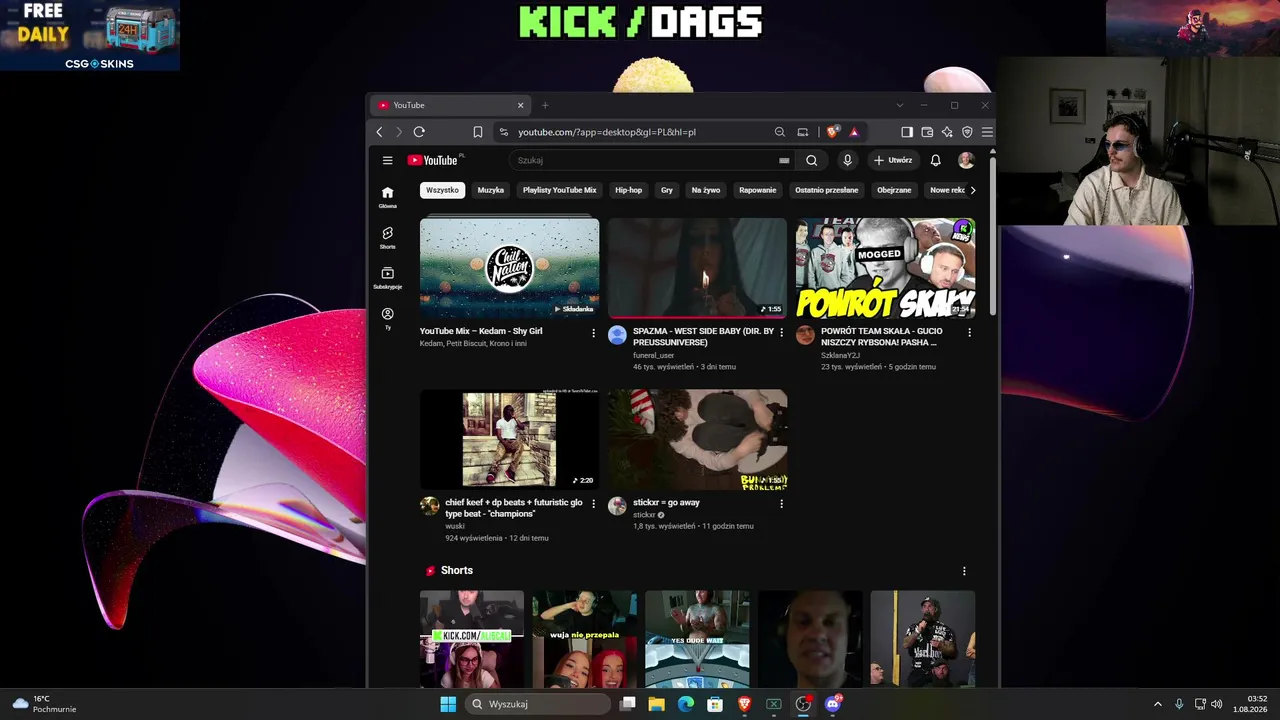
Task: Close the YouTube browser tab
Action: (520, 105)
